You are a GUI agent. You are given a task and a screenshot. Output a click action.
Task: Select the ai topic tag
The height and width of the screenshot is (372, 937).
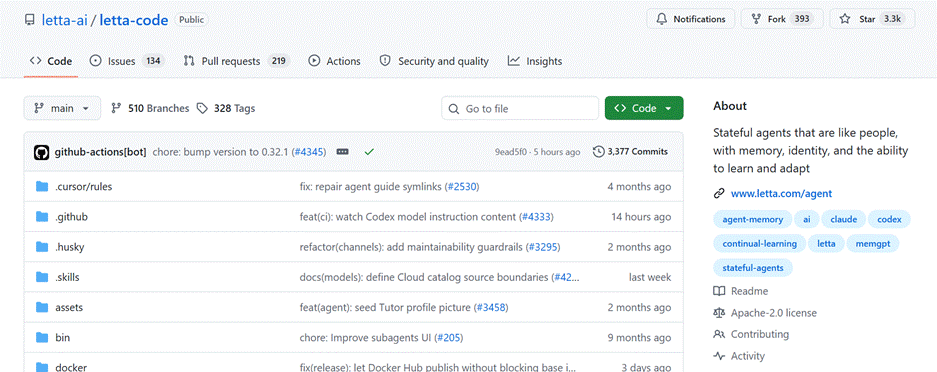click(x=806, y=219)
